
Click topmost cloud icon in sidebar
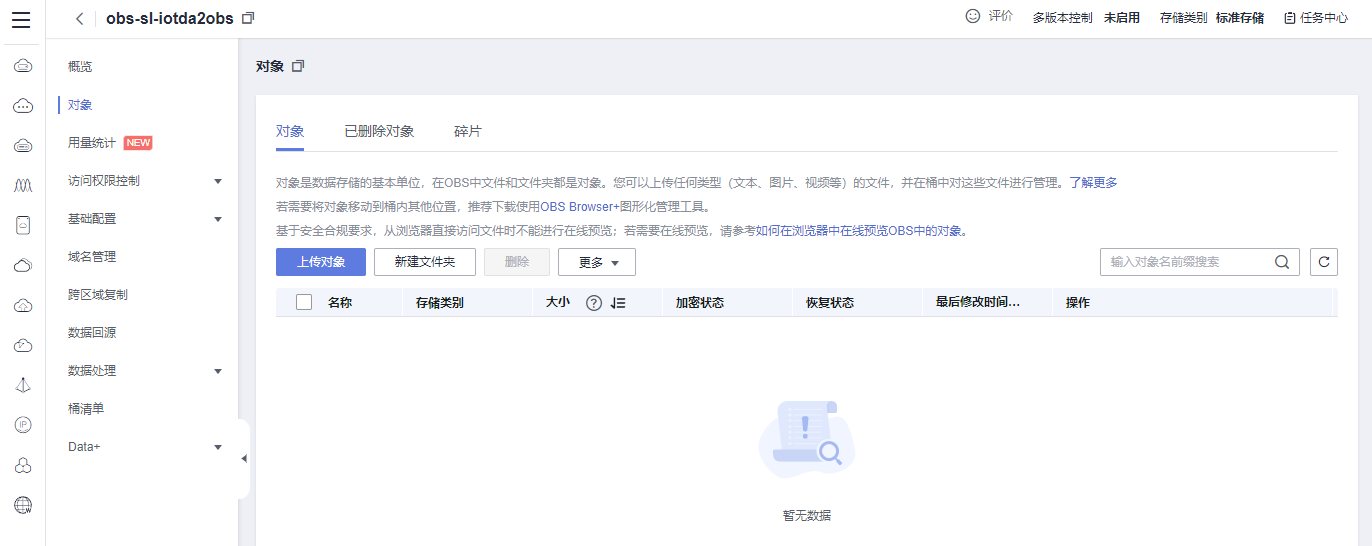click(x=23, y=66)
